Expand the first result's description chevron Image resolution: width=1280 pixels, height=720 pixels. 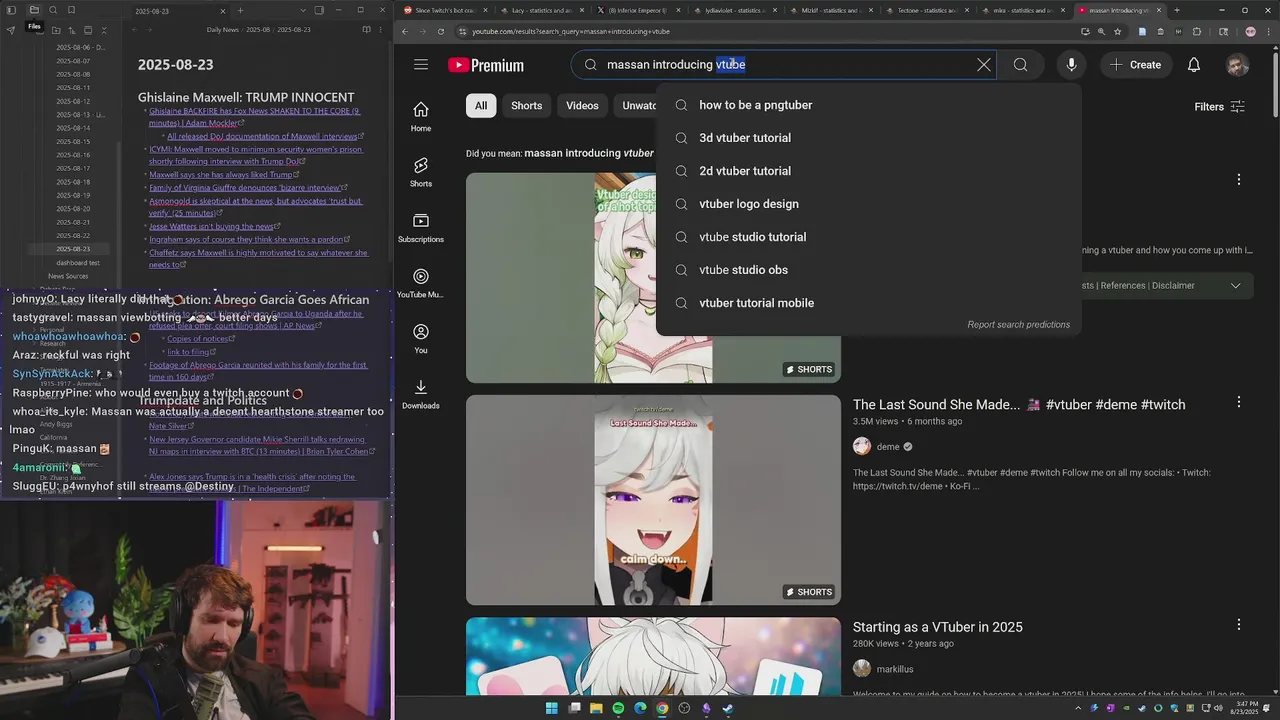pos(1235,286)
